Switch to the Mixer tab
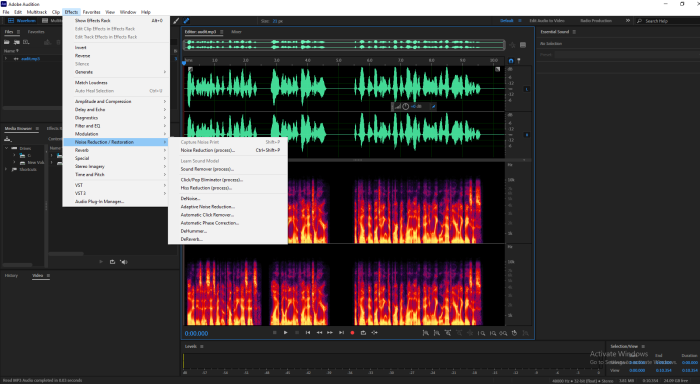 (x=236, y=32)
